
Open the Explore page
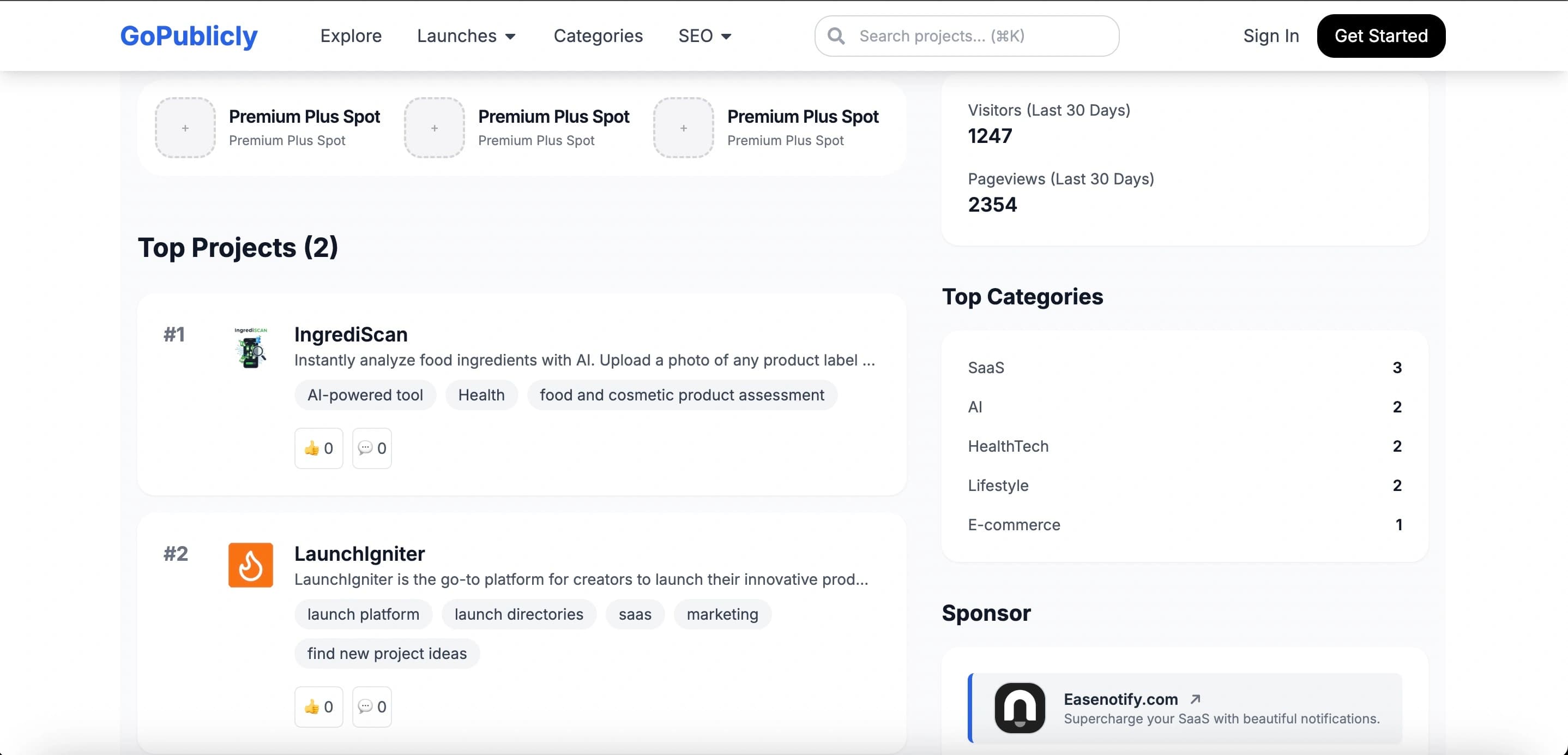(x=351, y=36)
